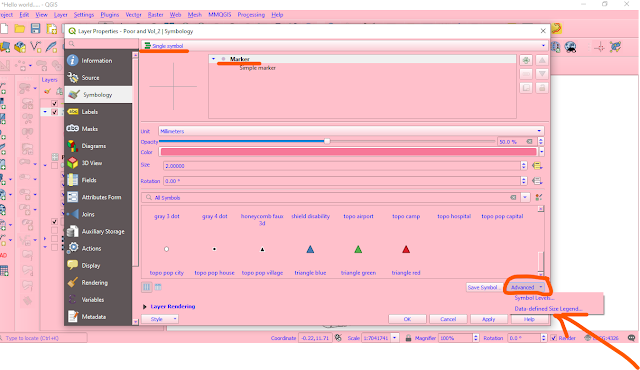Screen dimensions: 640x370
Task: Select the Simple marker tree row
Action: tap(257, 68)
